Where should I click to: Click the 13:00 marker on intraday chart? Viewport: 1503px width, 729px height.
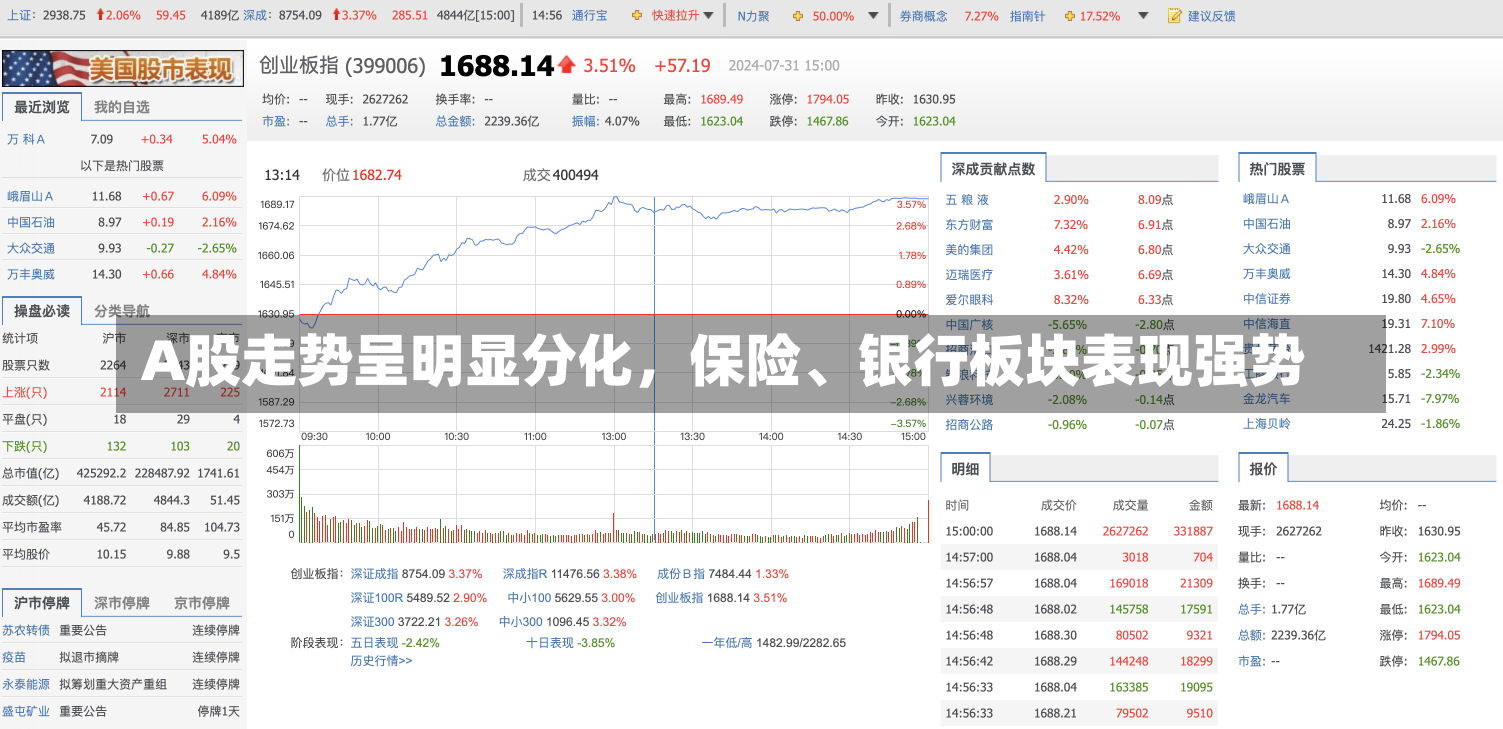coord(613,437)
